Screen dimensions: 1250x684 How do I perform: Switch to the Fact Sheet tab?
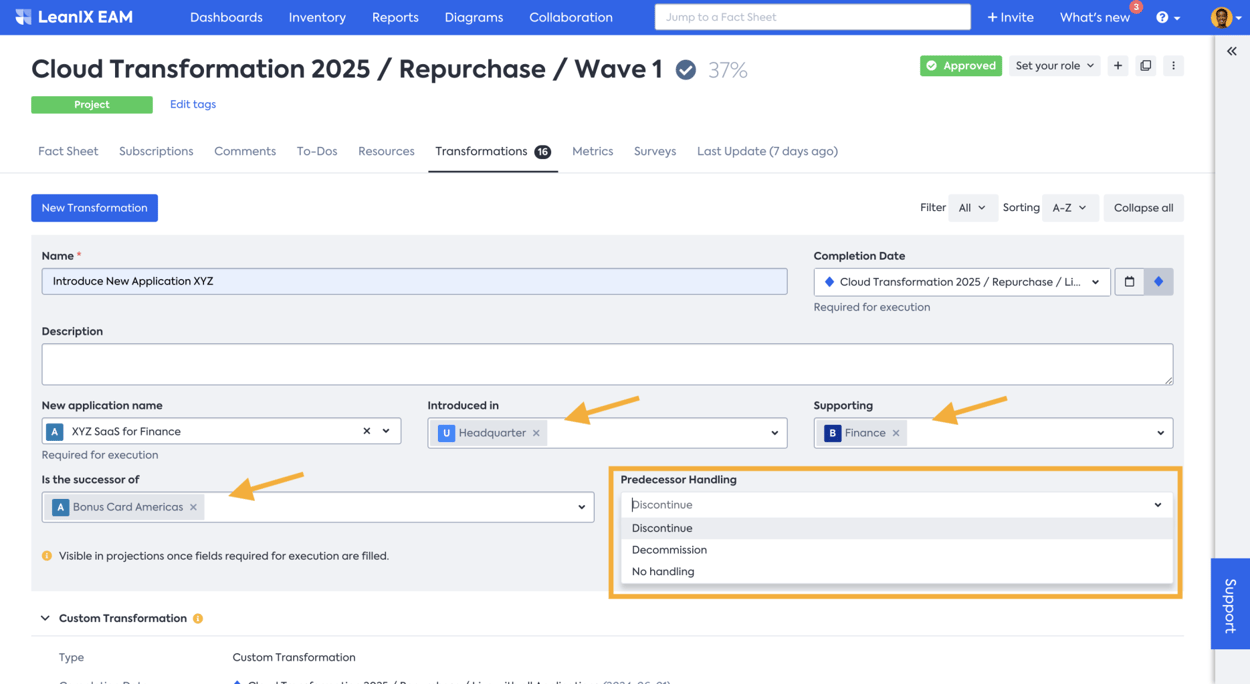coord(68,152)
